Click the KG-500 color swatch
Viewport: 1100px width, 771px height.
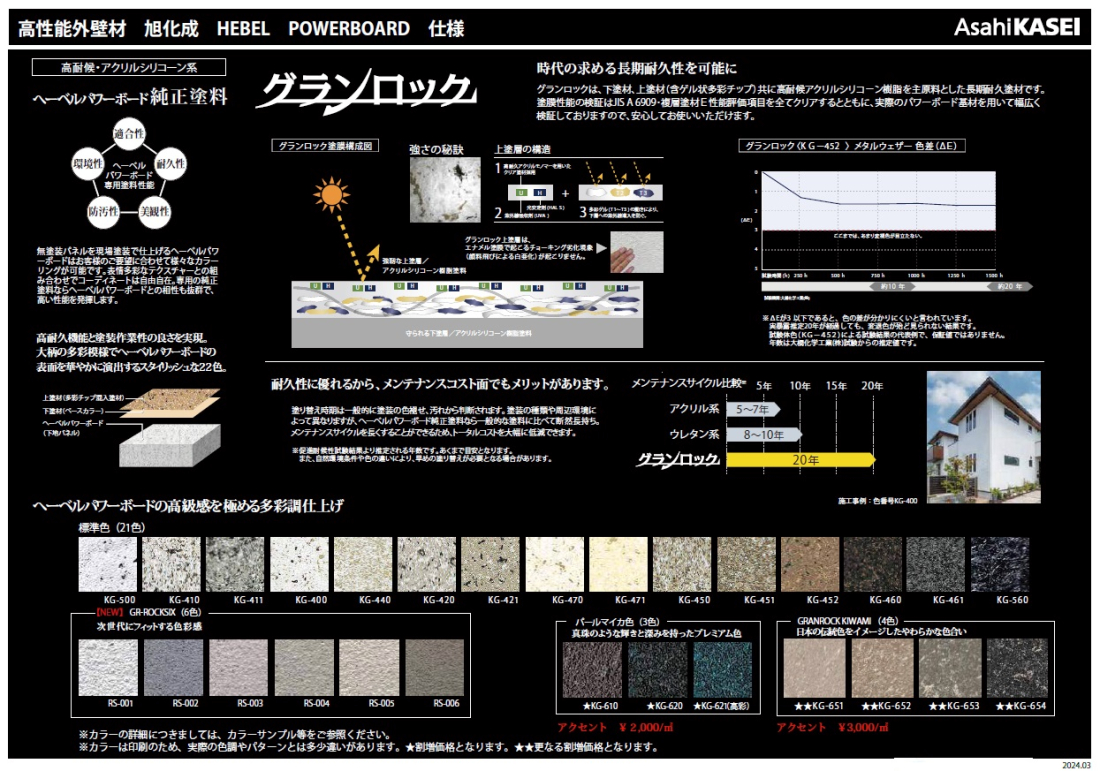107,565
